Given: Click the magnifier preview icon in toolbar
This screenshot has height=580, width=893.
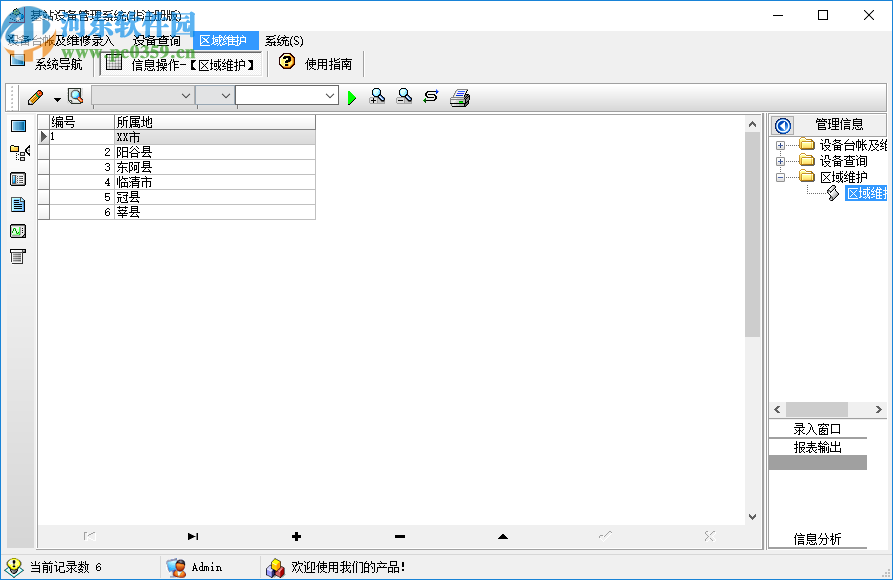Looking at the screenshot, I should pyautogui.click(x=75, y=96).
